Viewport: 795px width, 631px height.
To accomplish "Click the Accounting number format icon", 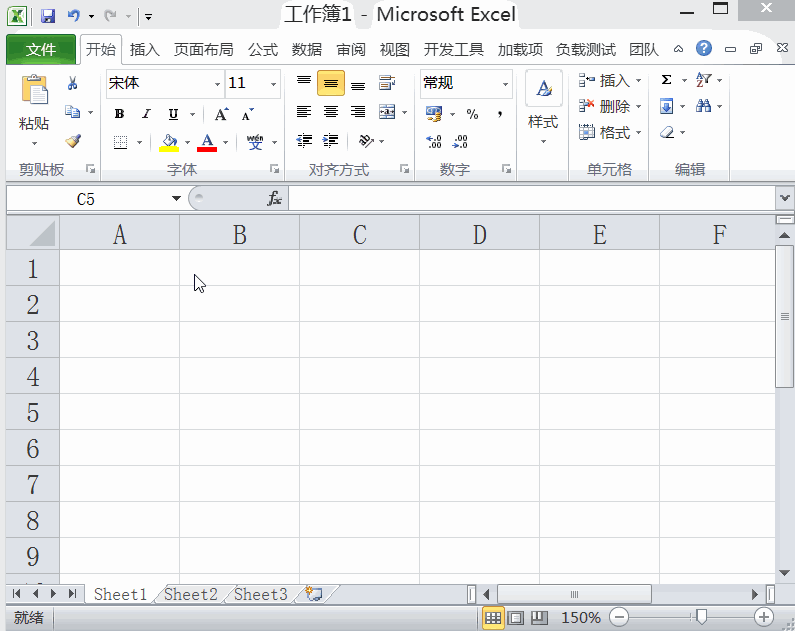I will (434, 114).
